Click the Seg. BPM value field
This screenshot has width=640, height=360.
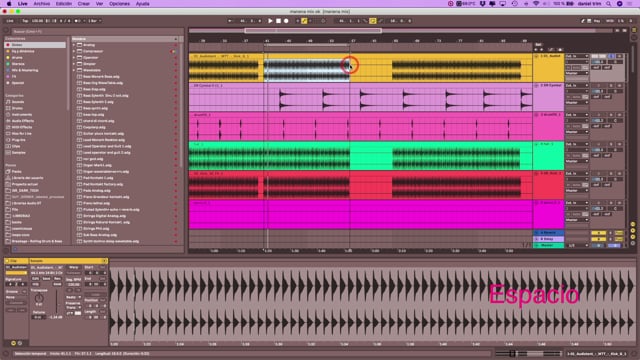(x=73, y=285)
